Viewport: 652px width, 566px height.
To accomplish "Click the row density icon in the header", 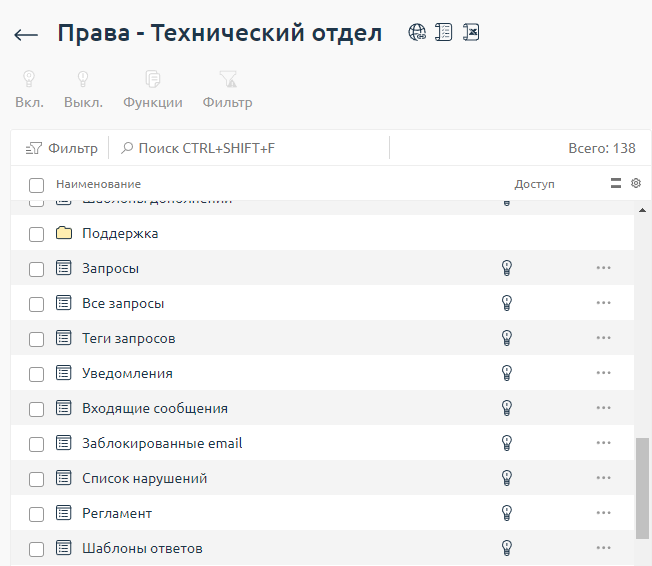I will point(616,183).
